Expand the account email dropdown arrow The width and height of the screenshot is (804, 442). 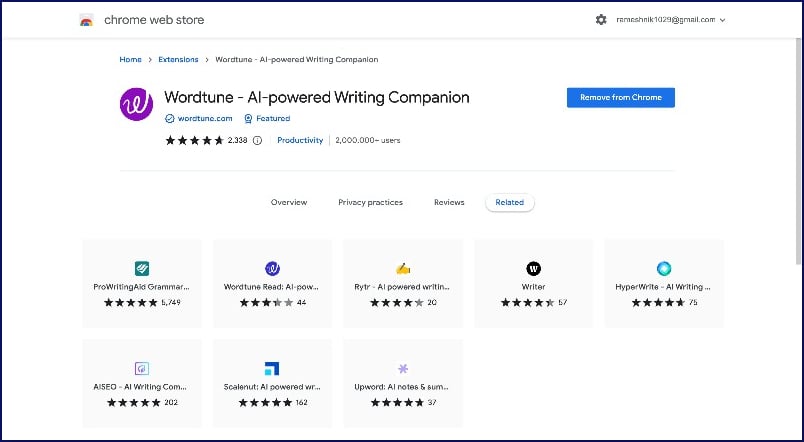[x=722, y=21]
